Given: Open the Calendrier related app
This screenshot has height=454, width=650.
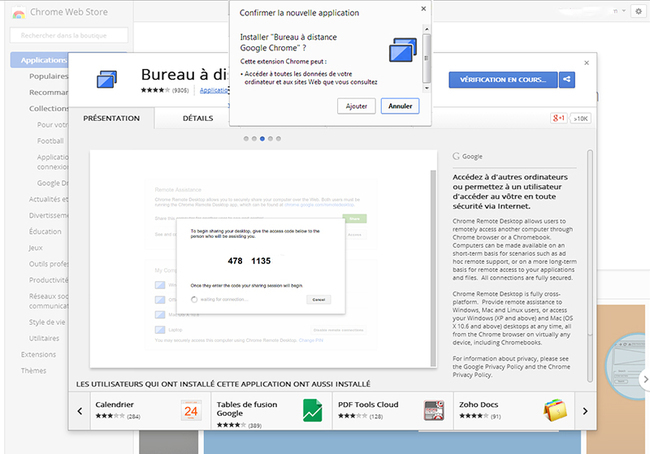Looking at the screenshot, I should pyautogui.click(x=150, y=410).
